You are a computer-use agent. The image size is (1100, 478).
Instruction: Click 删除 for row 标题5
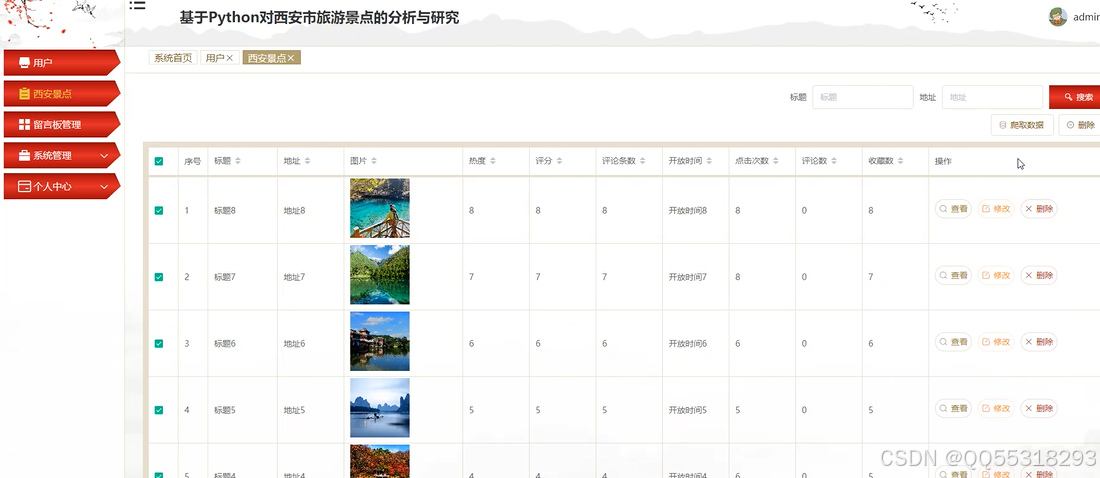[1039, 409]
